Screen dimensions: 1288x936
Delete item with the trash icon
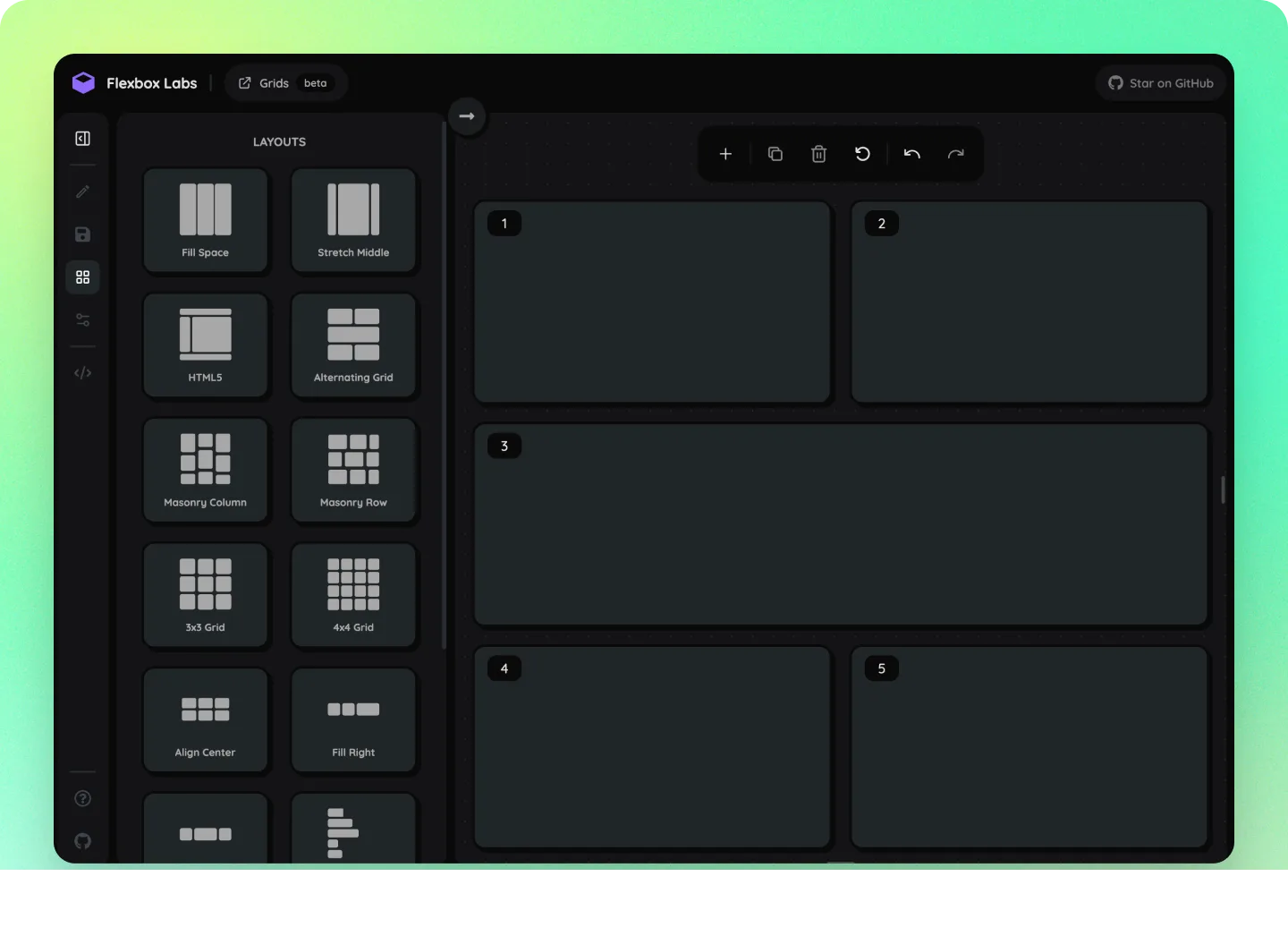coord(818,154)
